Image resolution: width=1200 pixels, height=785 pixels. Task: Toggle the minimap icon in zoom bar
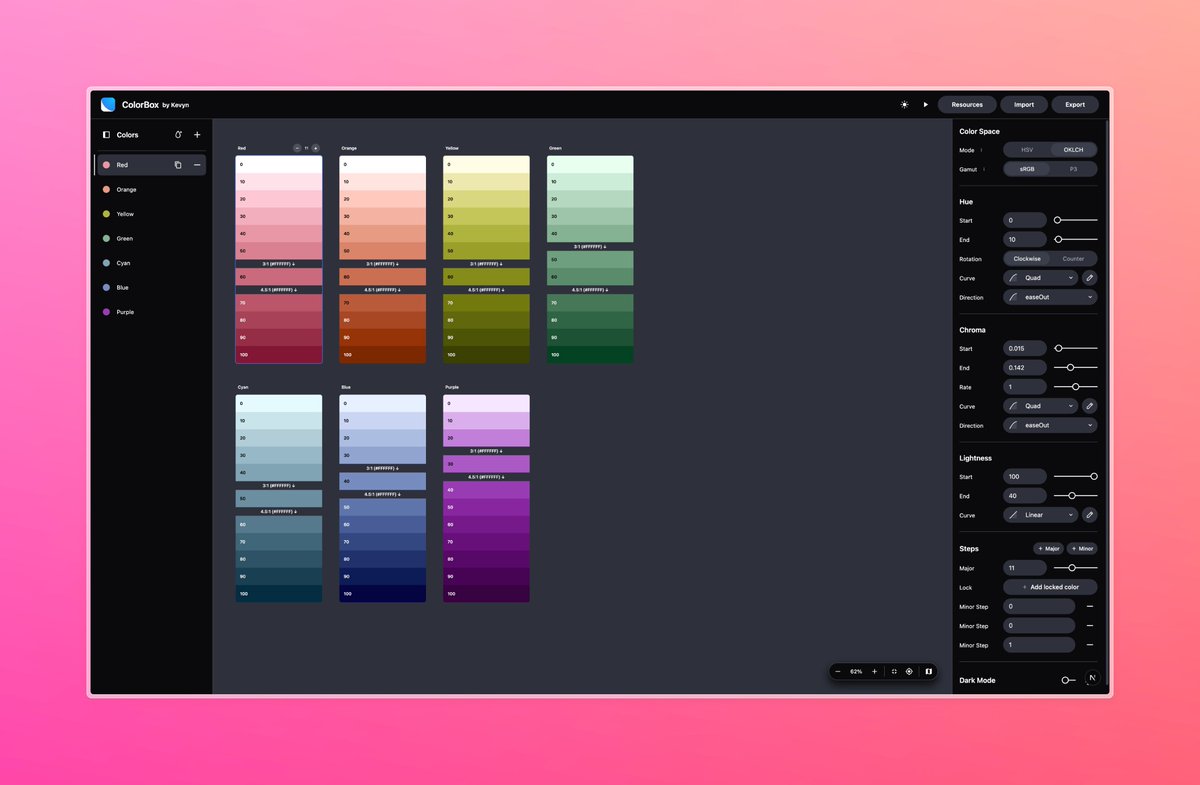pyautogui.click(x=928, y=671)
